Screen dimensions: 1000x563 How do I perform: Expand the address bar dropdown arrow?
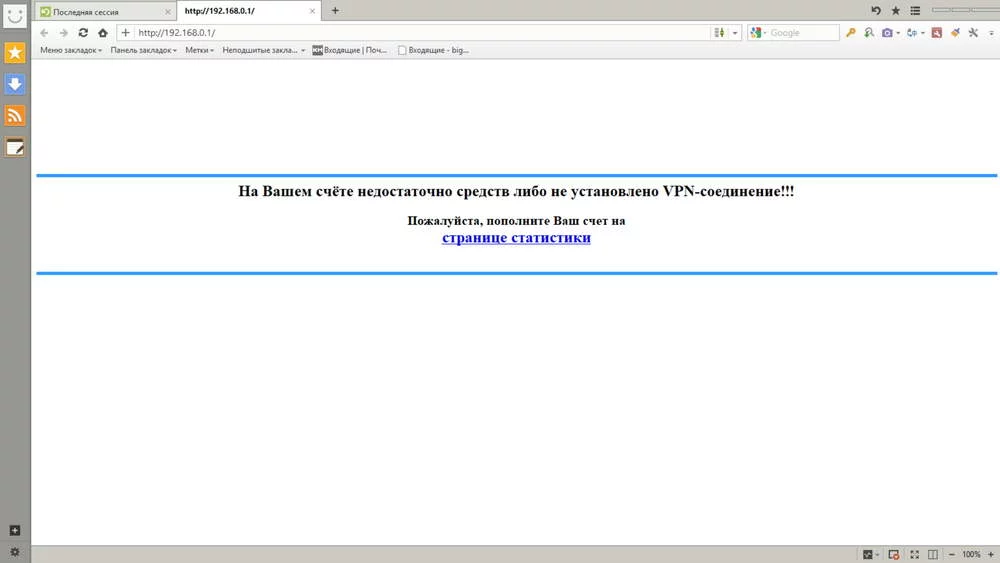(x=735, y=33)
